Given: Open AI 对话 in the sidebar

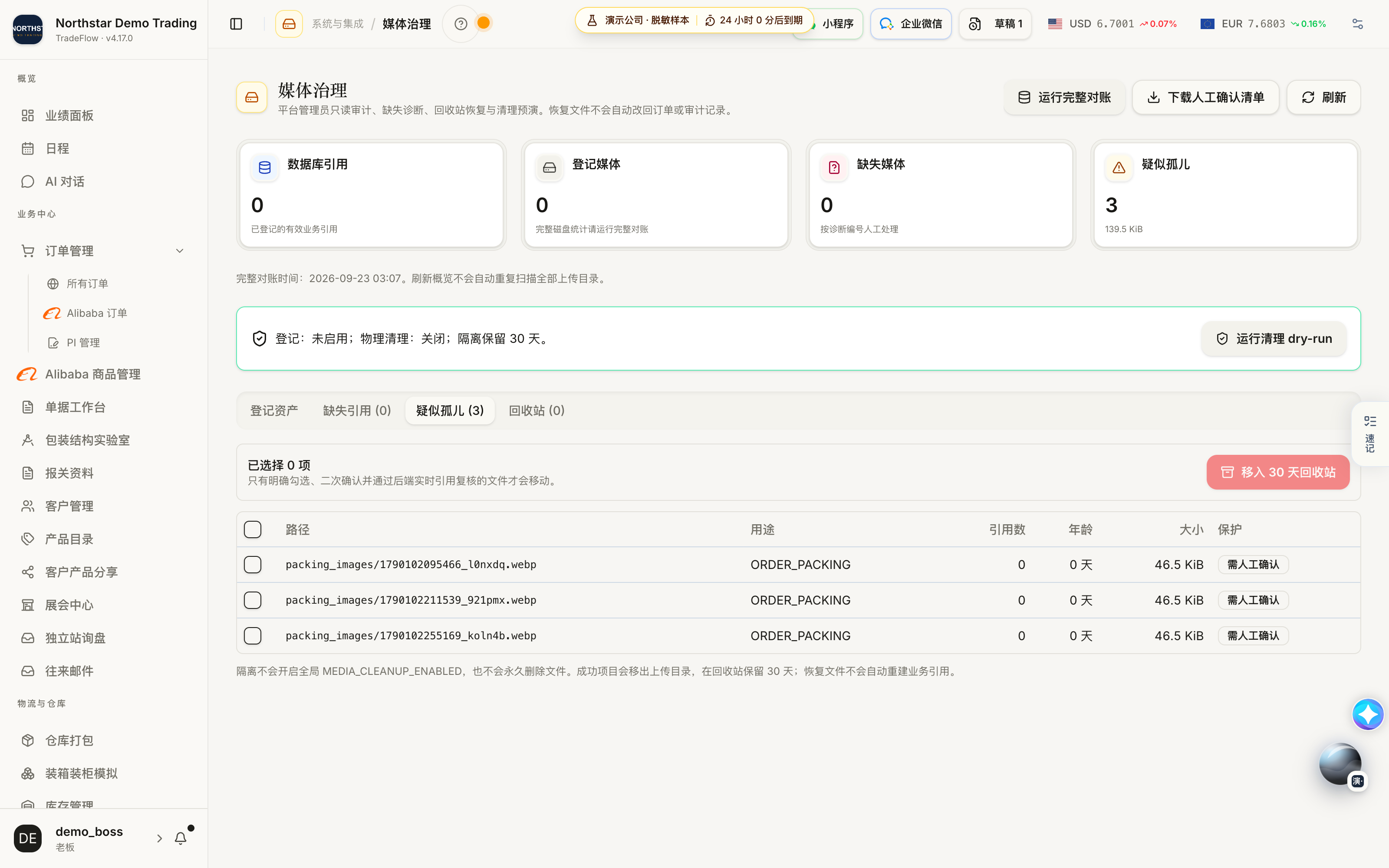Looking at the screenshot, I should [103, 181].
